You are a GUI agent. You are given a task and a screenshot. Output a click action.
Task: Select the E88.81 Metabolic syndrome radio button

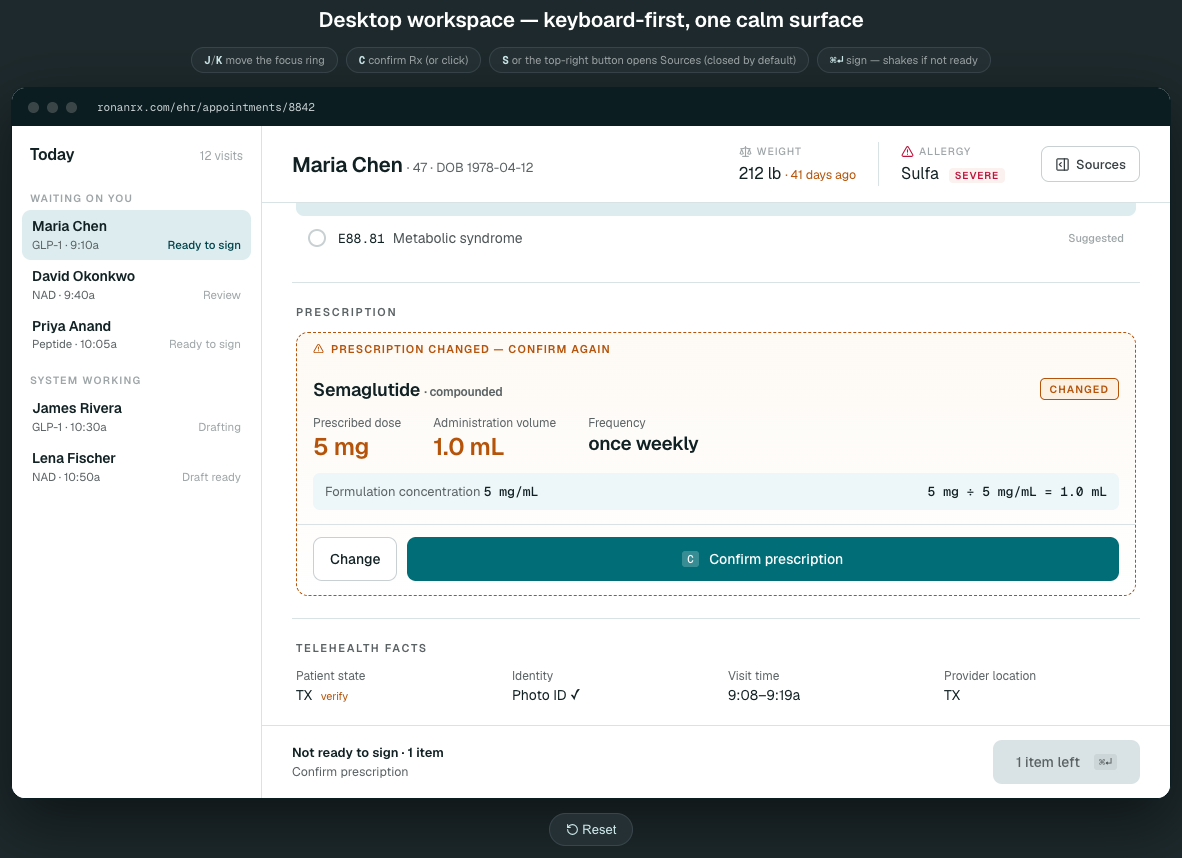click(317, 238)
